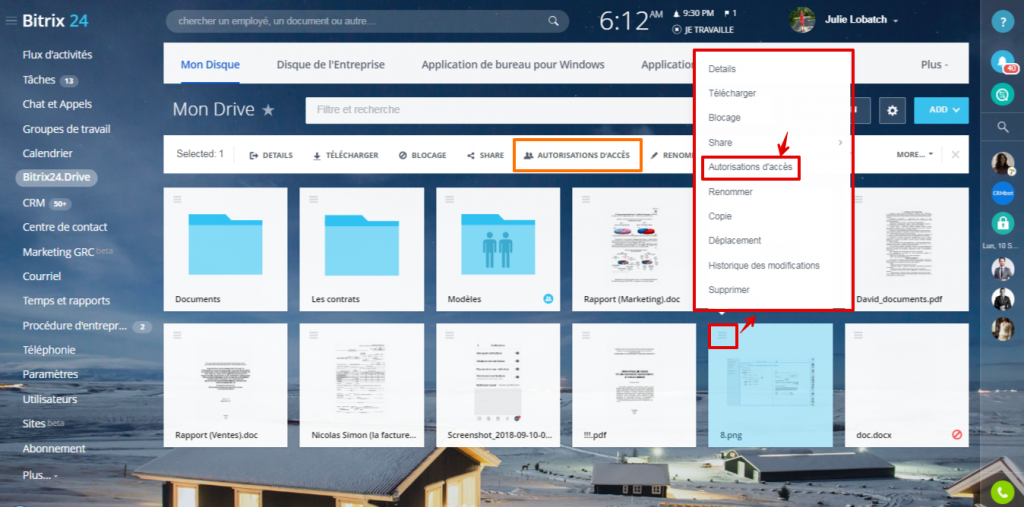Open Flux d'activités in left sidebar
This screenshot has width=1024, height=507.
[x=57, y=55]
